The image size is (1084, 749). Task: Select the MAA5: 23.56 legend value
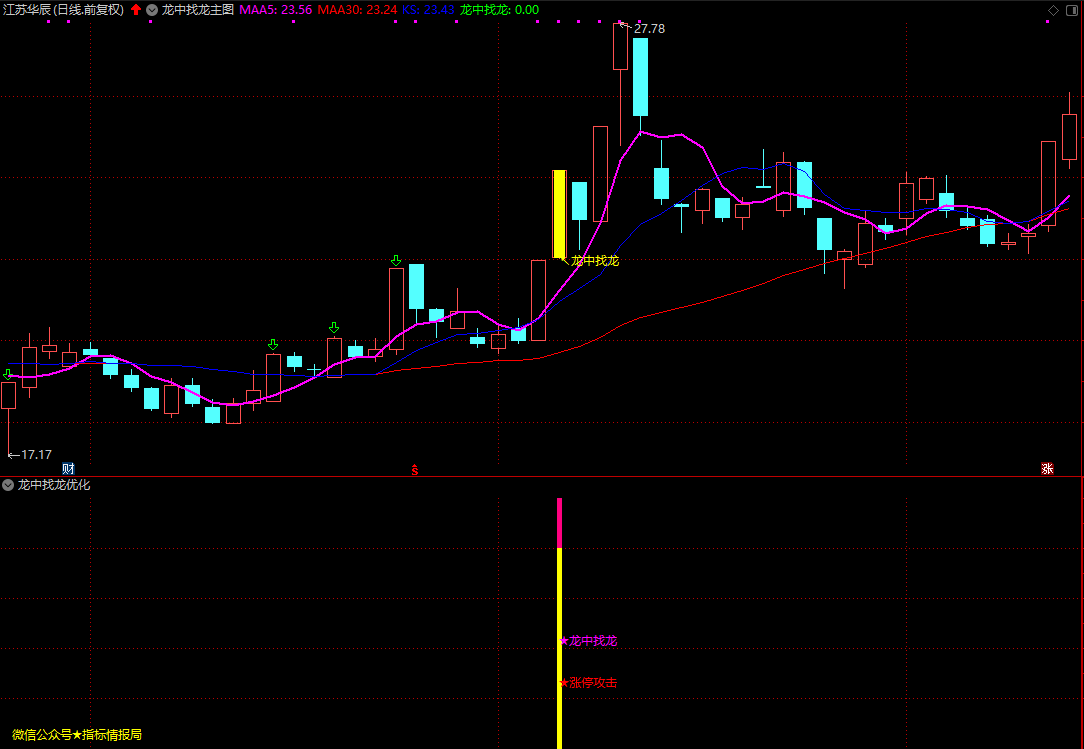pyautogui.click(x=276, y=10)
